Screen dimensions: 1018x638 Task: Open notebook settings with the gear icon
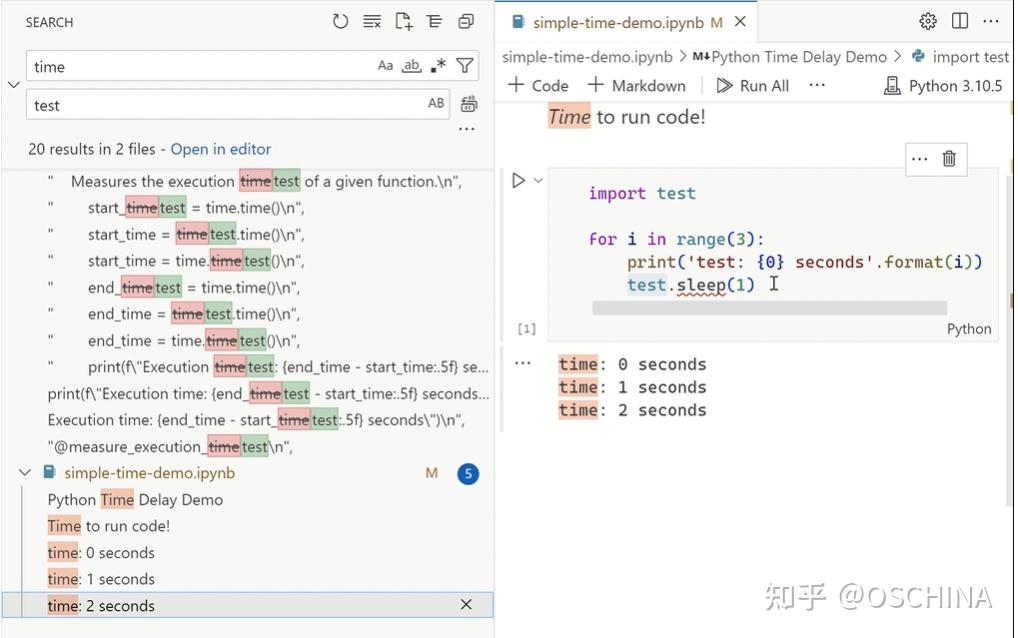[927, 20]
